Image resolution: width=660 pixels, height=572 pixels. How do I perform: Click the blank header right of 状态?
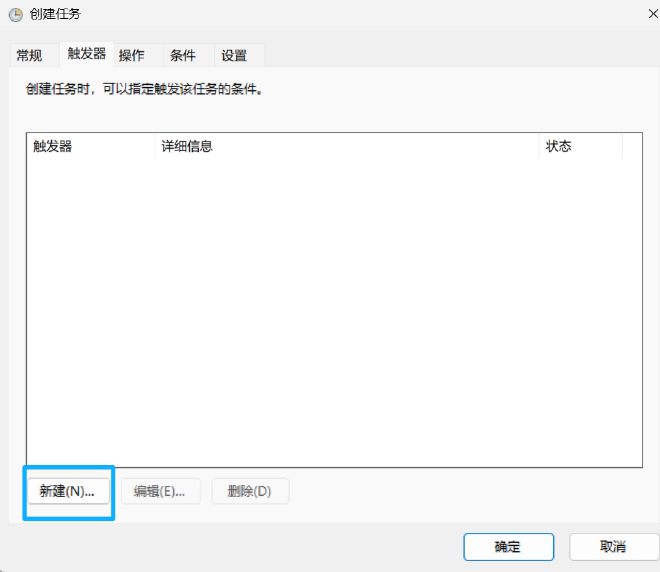click(x=631, y=146)
